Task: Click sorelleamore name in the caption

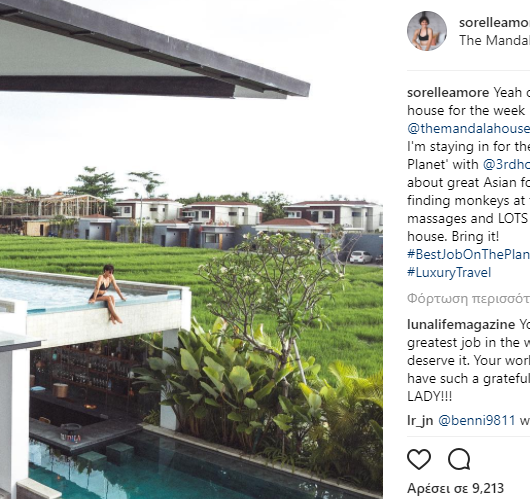Action: click(x=448, y=92)
